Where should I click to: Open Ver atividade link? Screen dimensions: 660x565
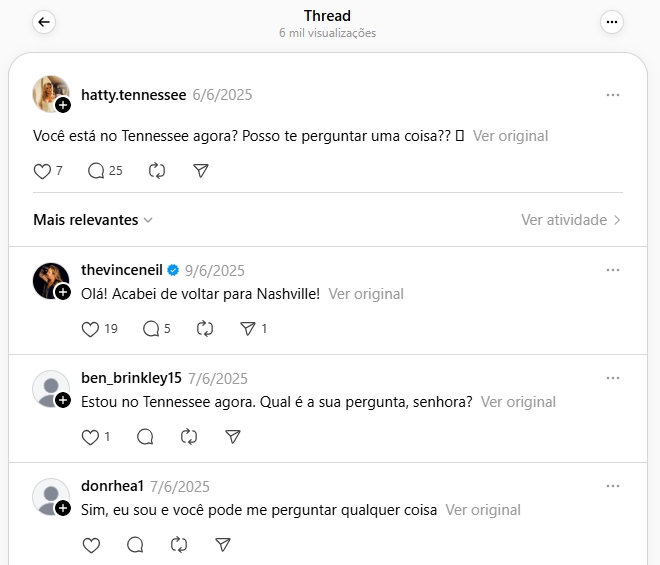(x=571, y=220)
